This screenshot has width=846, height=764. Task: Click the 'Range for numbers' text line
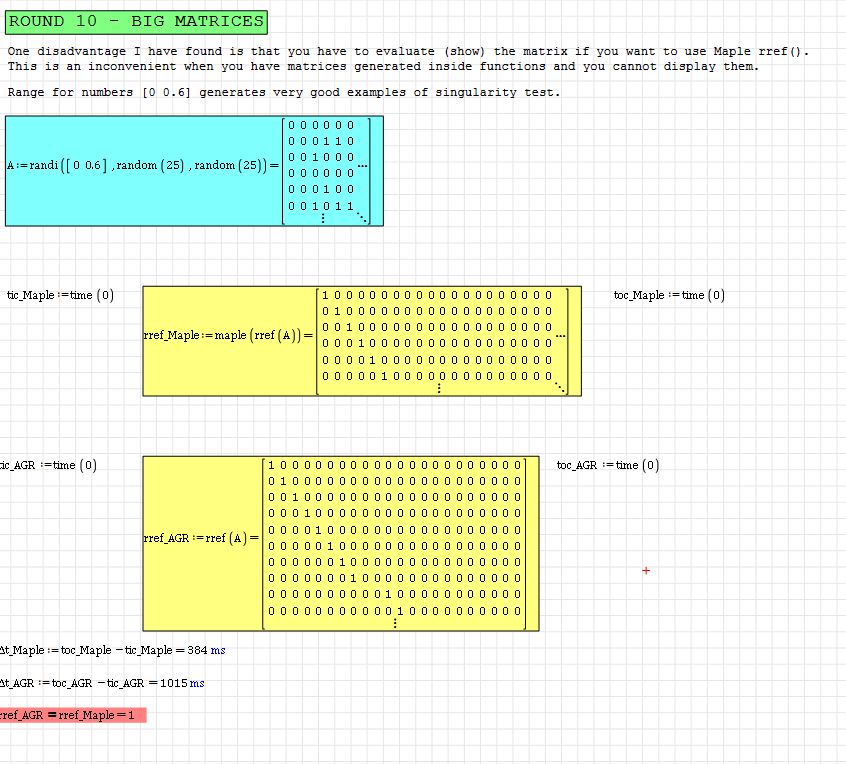[283, 93]
